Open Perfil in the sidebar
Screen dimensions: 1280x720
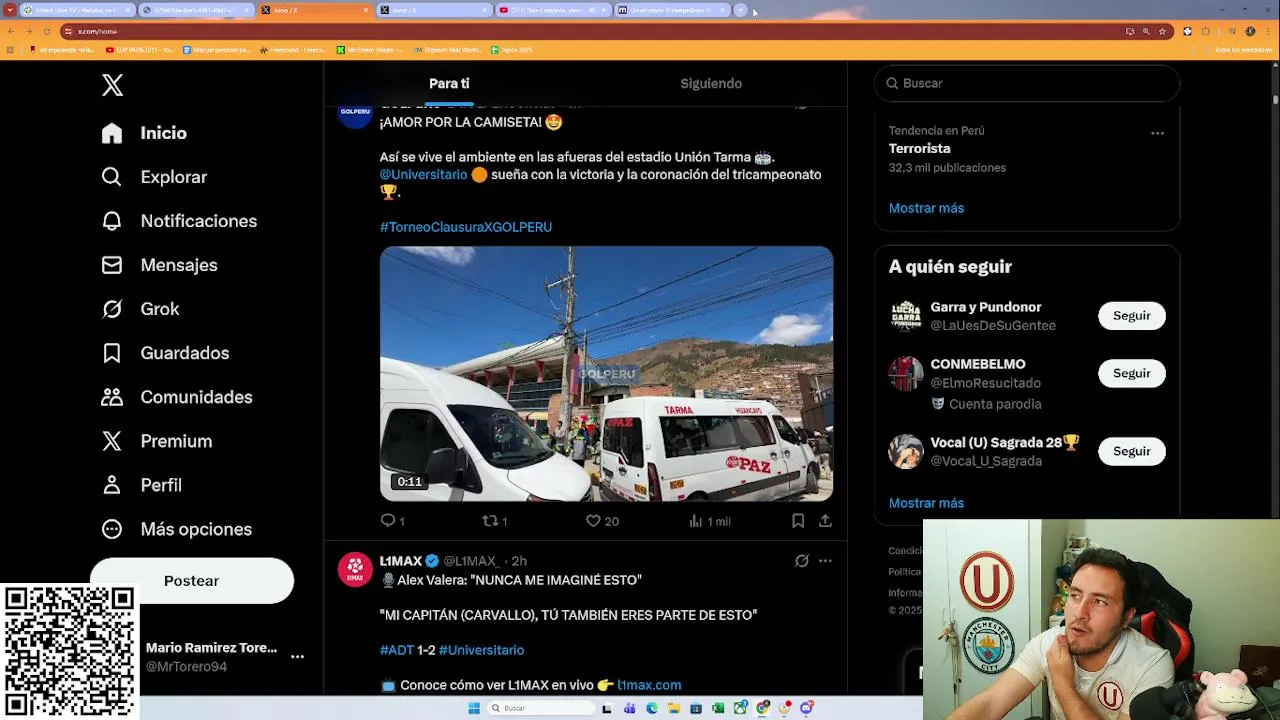click(x=141, y=485)
